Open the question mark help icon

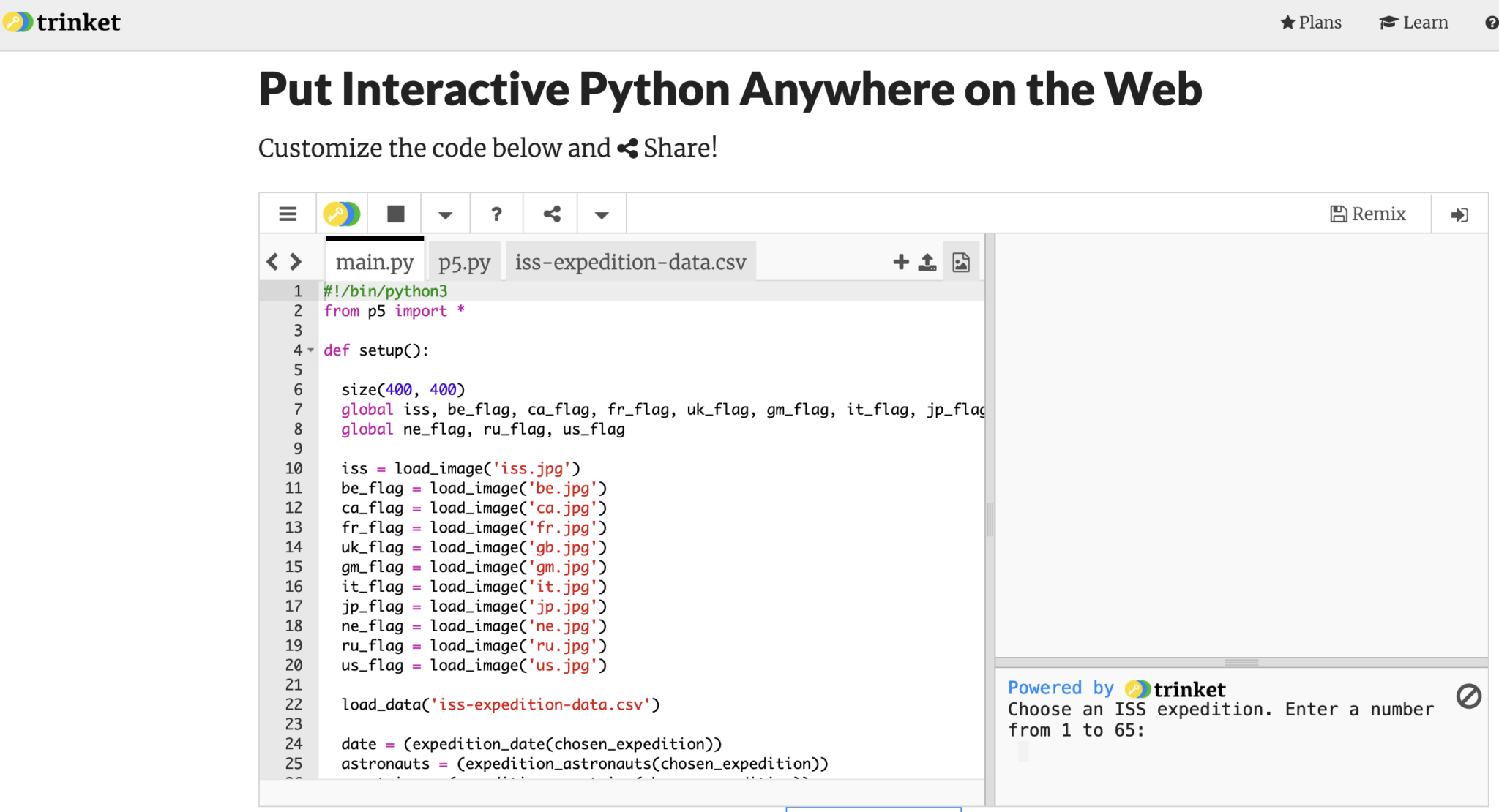(496, 214)
